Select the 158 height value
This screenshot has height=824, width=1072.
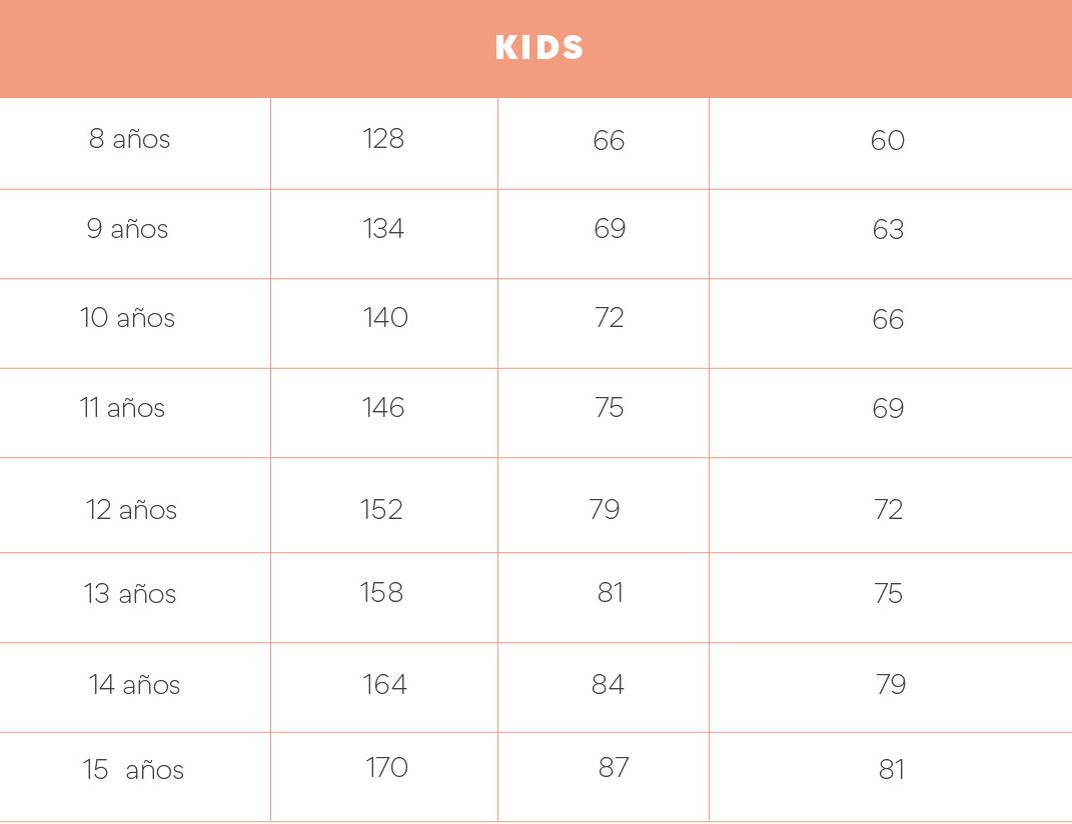[381, 592]
